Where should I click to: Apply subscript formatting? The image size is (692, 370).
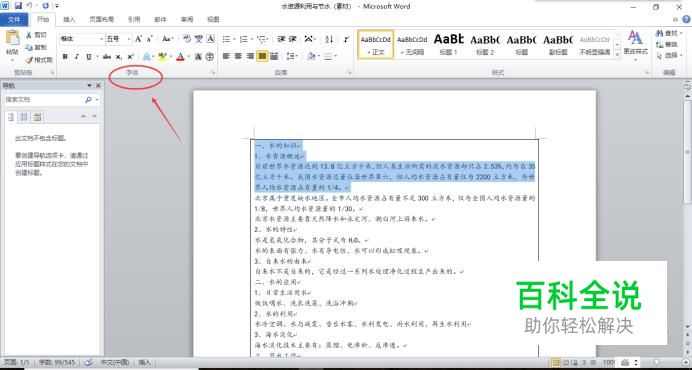119,57
